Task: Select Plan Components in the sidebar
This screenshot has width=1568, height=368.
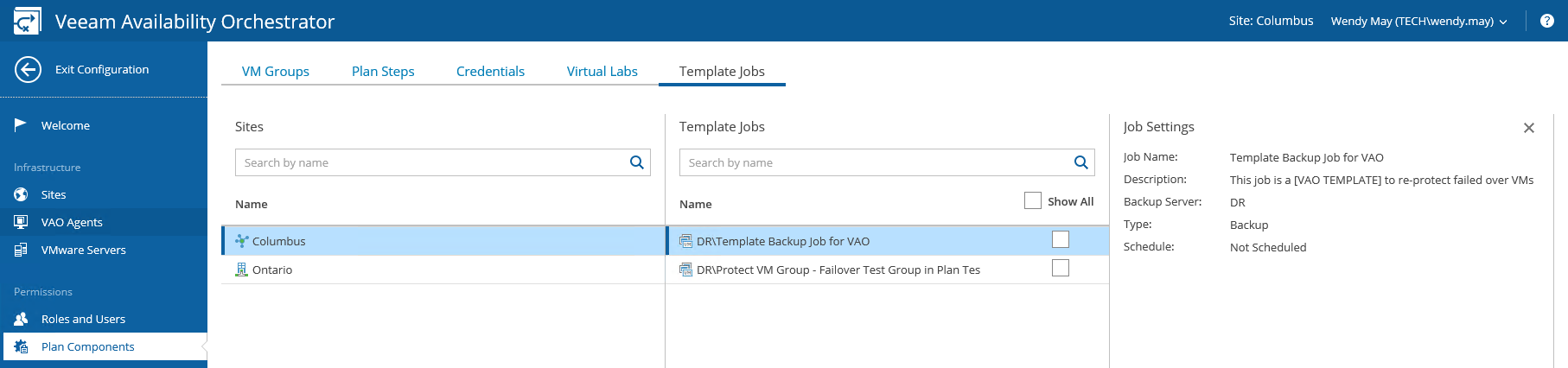Action: tap(104, 346)
